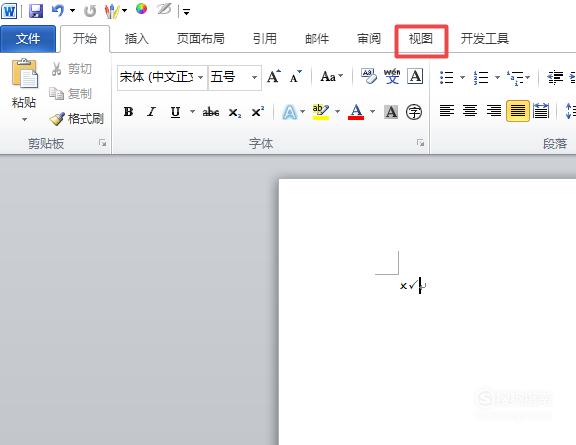Save the document with the floppy icon
This screenshot has height=445, width=576.
(x=36, y=11)
